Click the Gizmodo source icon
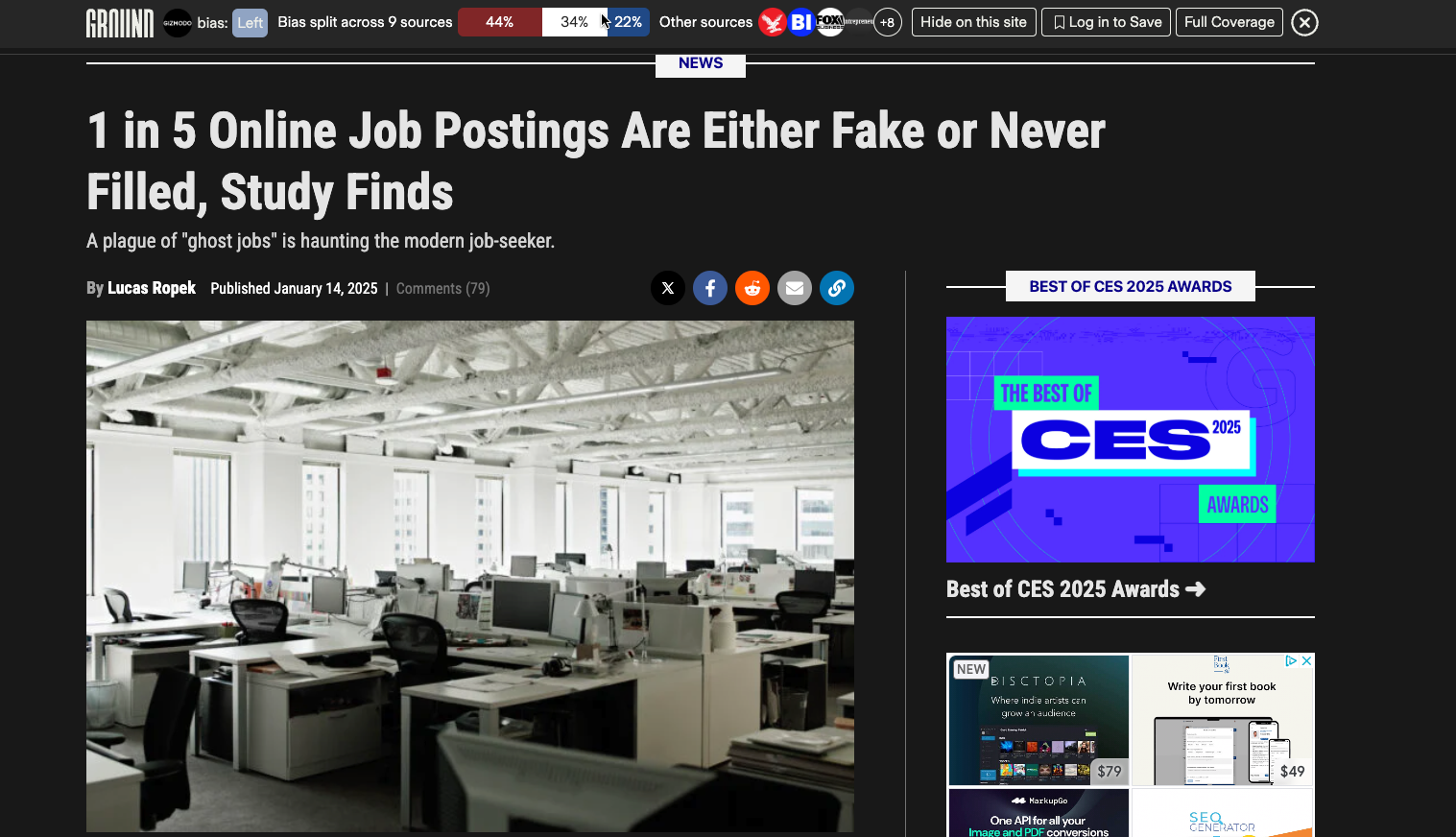The width and height of the screenshot is (1456, 837). click(x=178, y=22)
